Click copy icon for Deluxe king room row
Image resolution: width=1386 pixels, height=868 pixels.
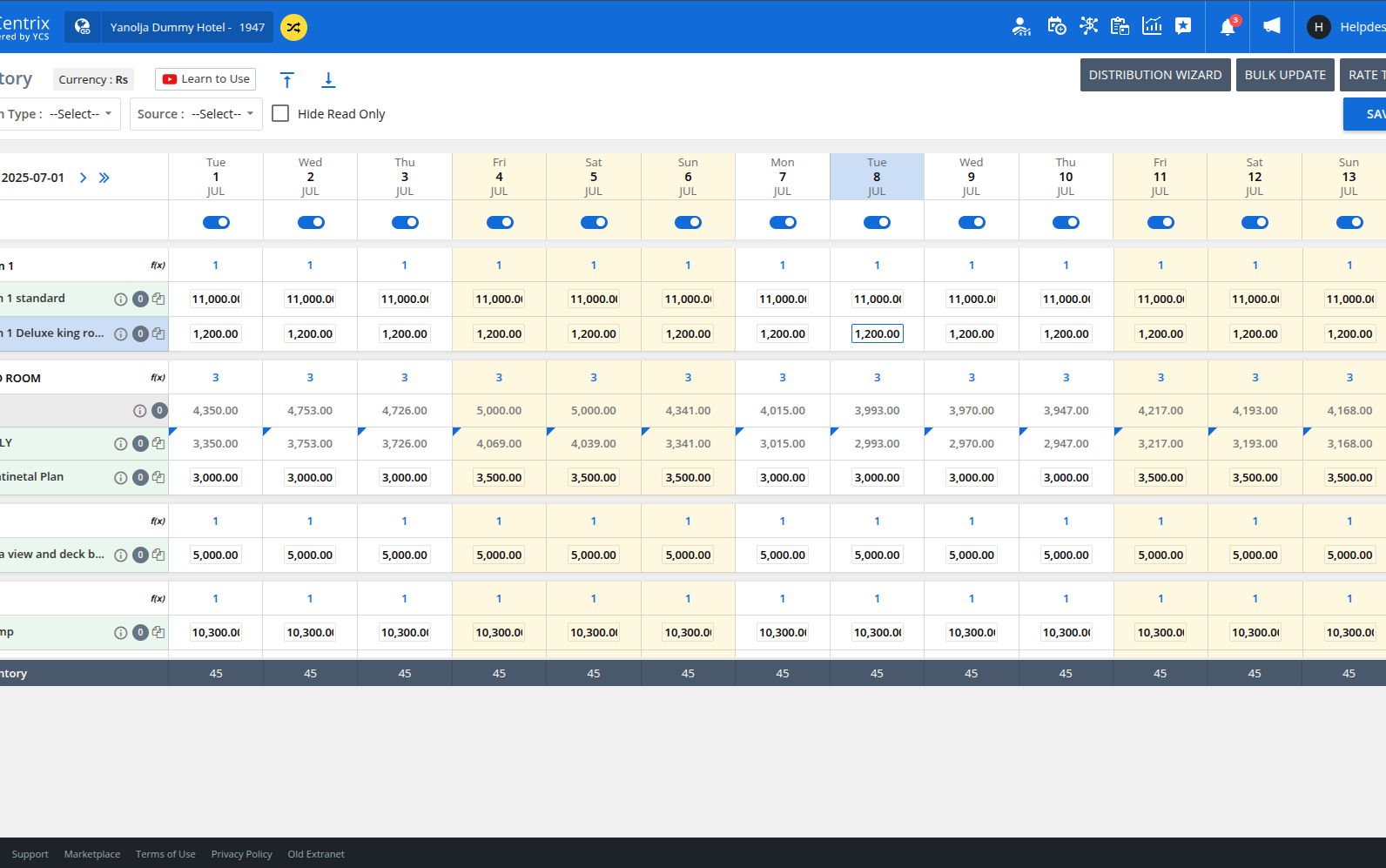[158, 333]
